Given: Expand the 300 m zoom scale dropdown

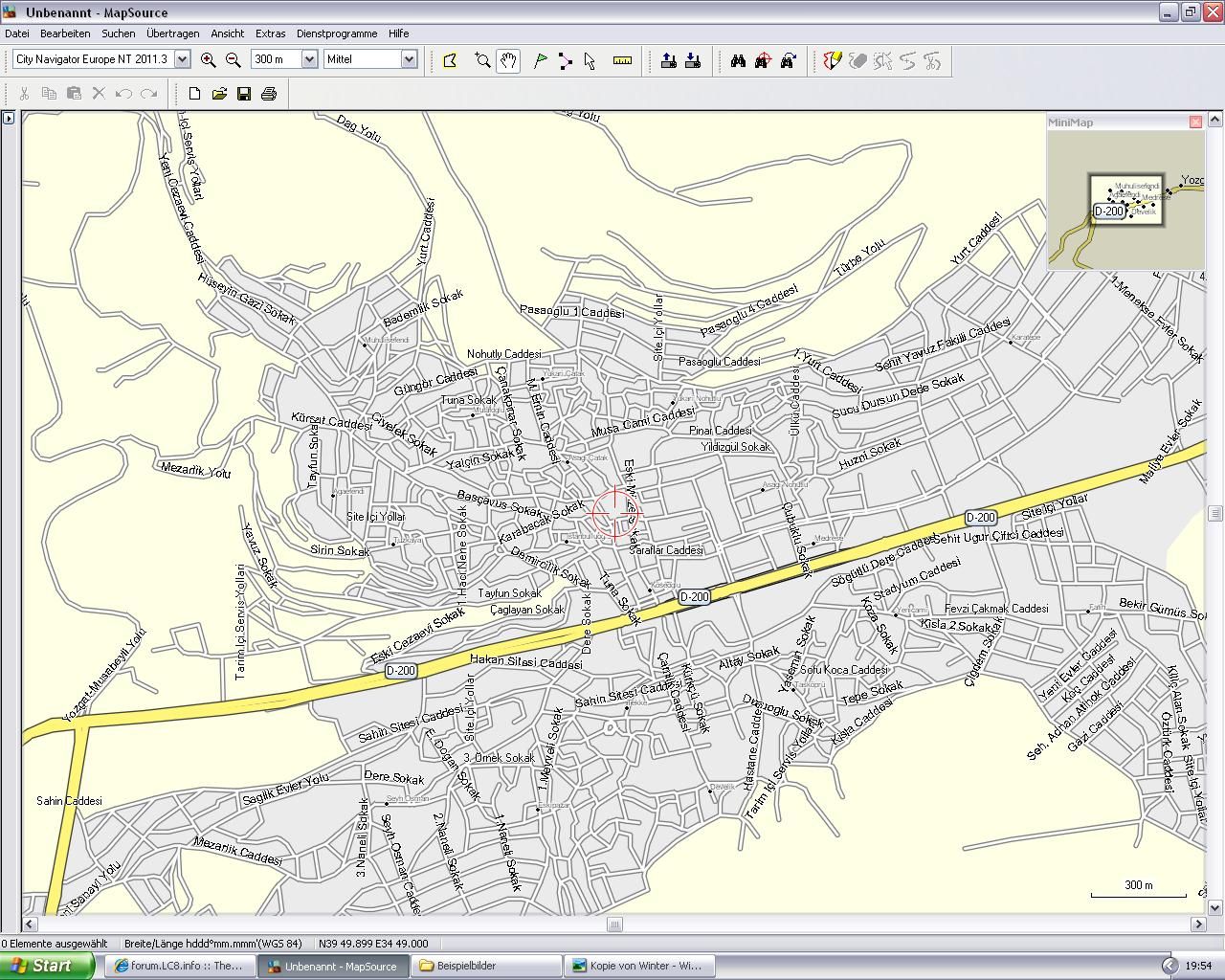Looking at the screenshot, I should coord(309,59).
